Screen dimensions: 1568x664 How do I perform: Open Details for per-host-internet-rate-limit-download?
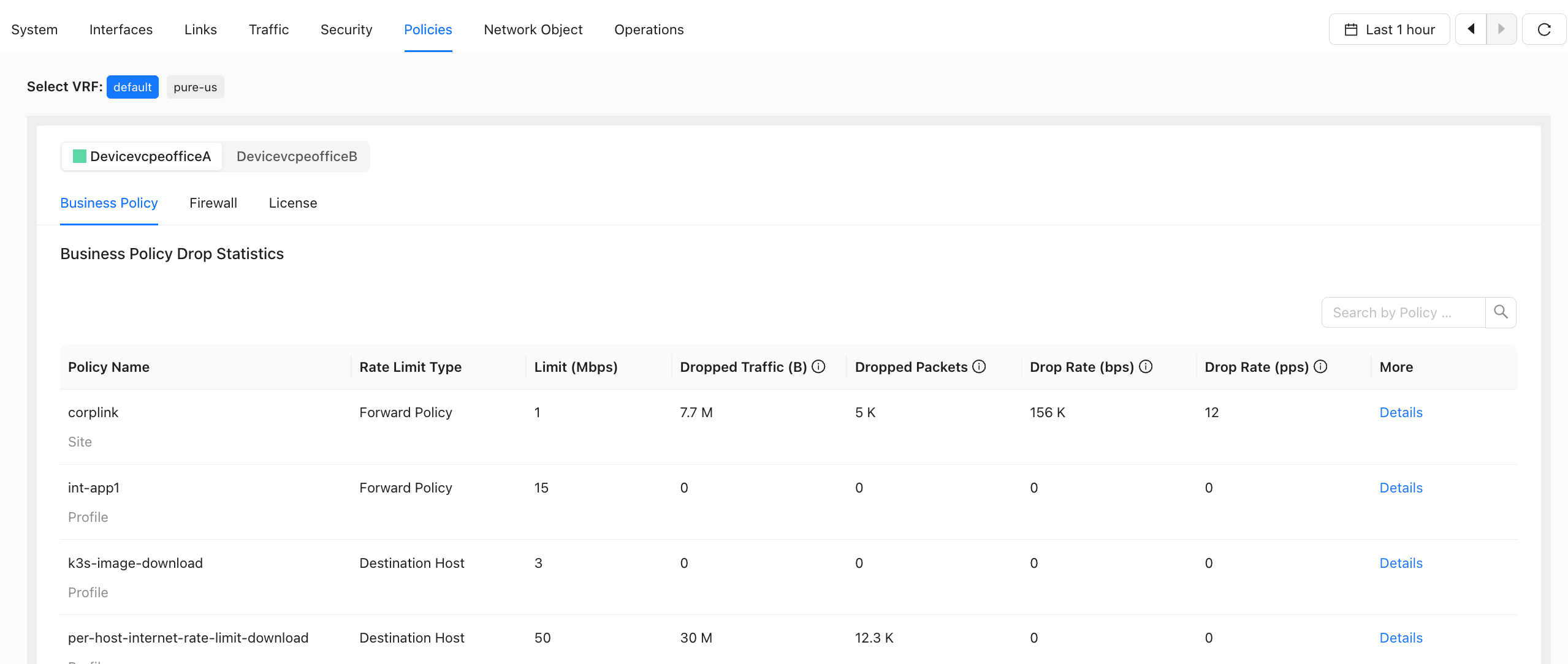tap(1401, 638)
